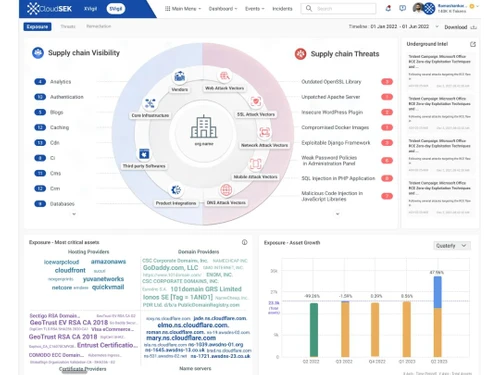Click cloudfront in hosting providers cloud

point(70,270)
